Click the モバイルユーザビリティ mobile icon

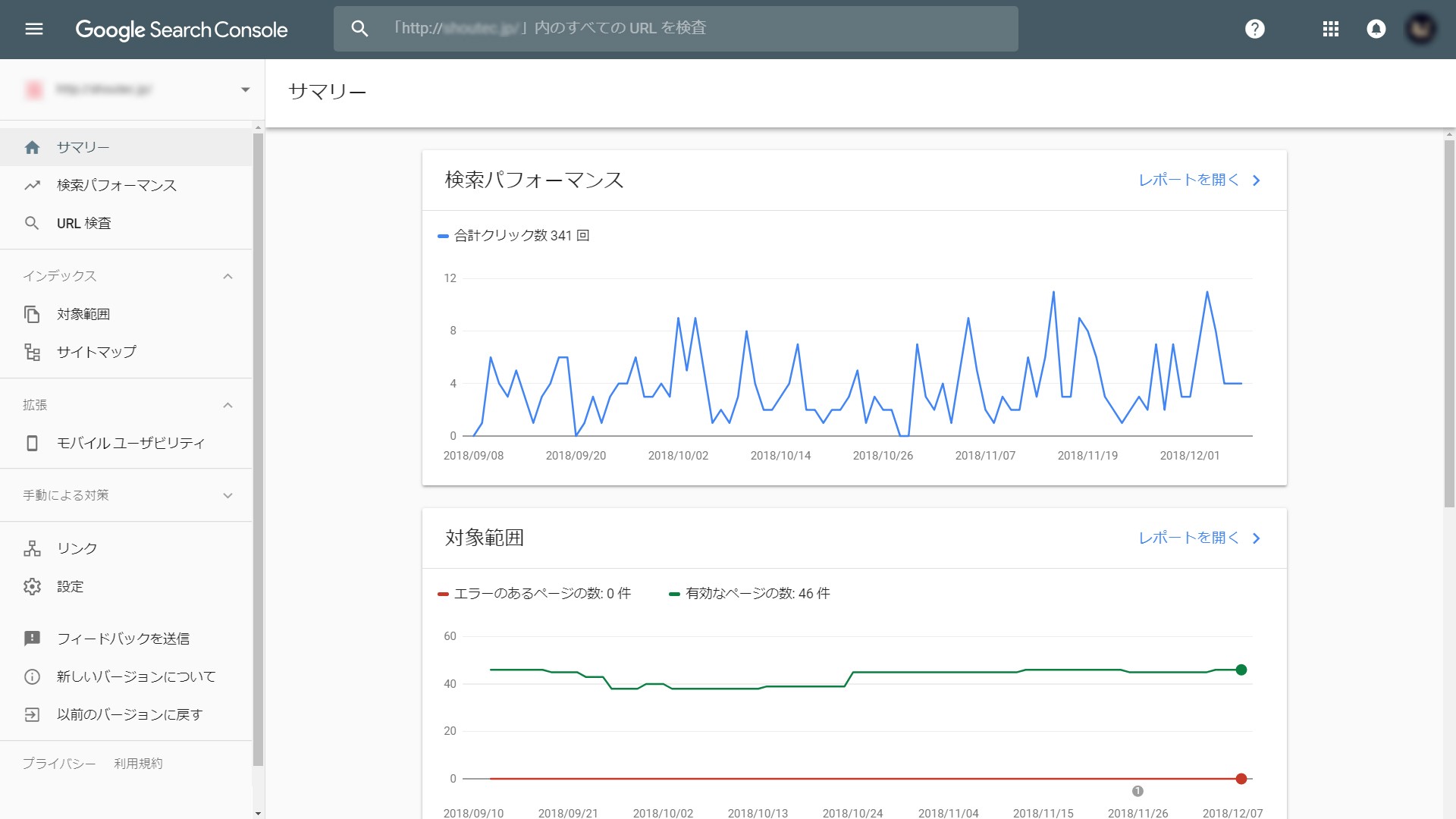31,442
